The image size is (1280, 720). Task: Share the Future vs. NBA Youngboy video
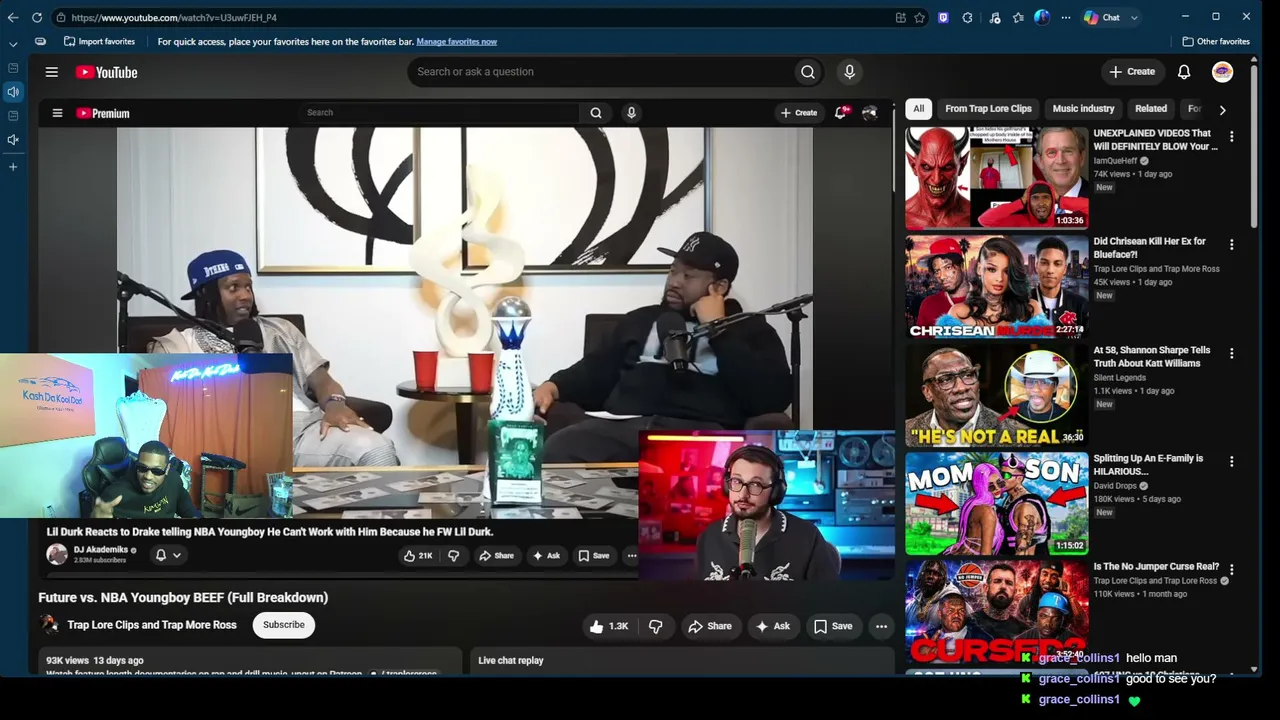point(710,626)
